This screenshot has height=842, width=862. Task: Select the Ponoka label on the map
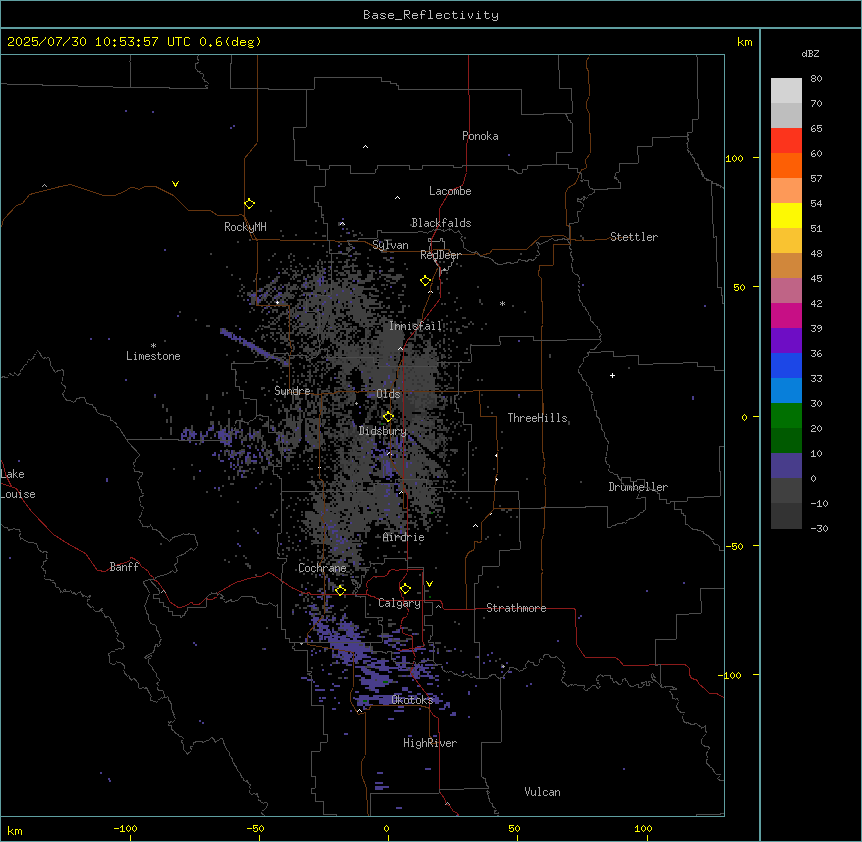pyautogui.click(x=480, y=136)
